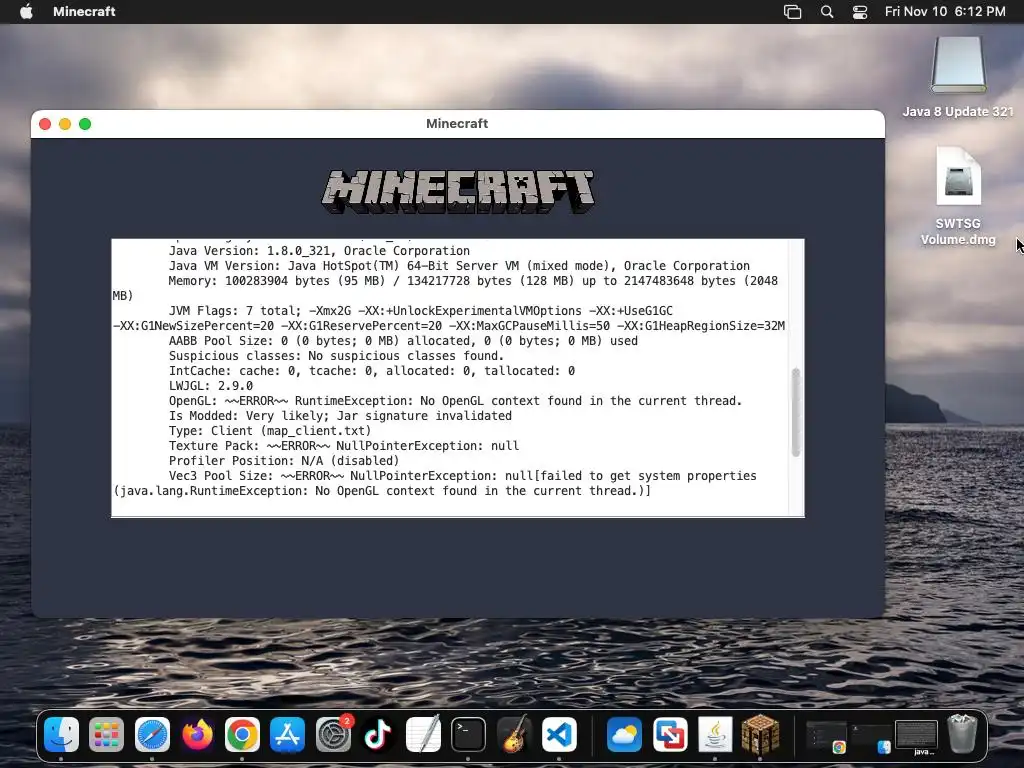Open Visual Studio Code from the Dock

tap(559, 735)
